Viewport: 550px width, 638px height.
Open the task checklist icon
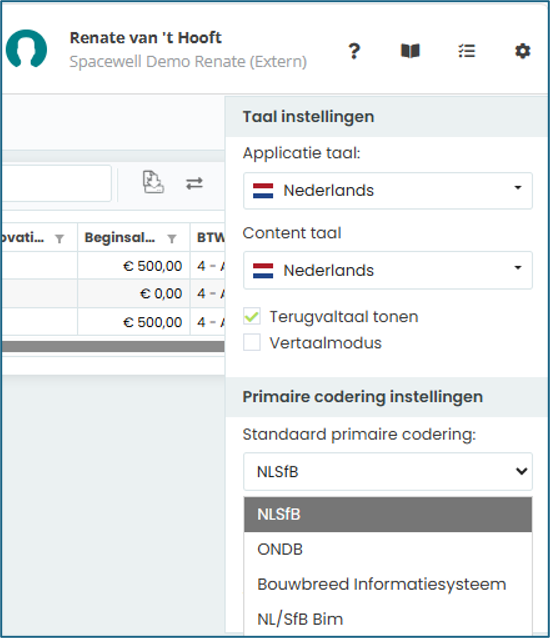(466, 51)
